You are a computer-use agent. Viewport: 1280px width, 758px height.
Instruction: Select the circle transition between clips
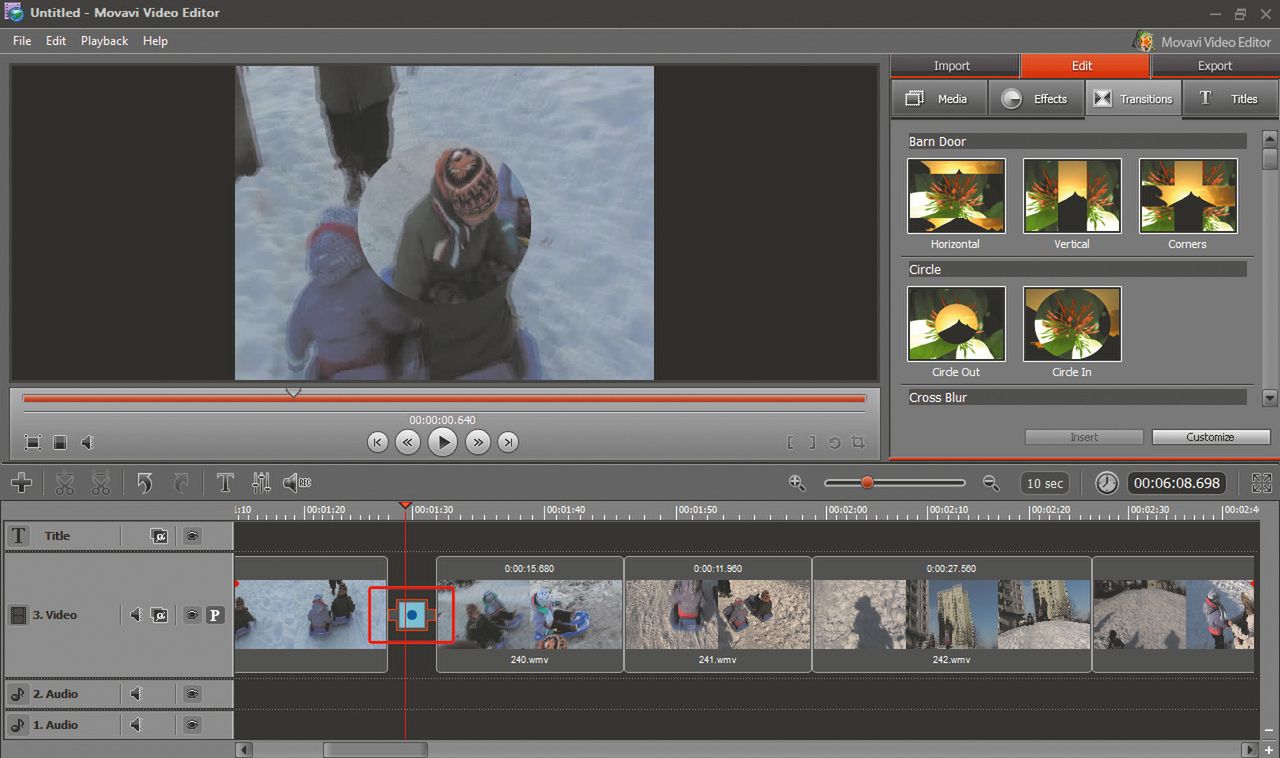click(411, 615)
